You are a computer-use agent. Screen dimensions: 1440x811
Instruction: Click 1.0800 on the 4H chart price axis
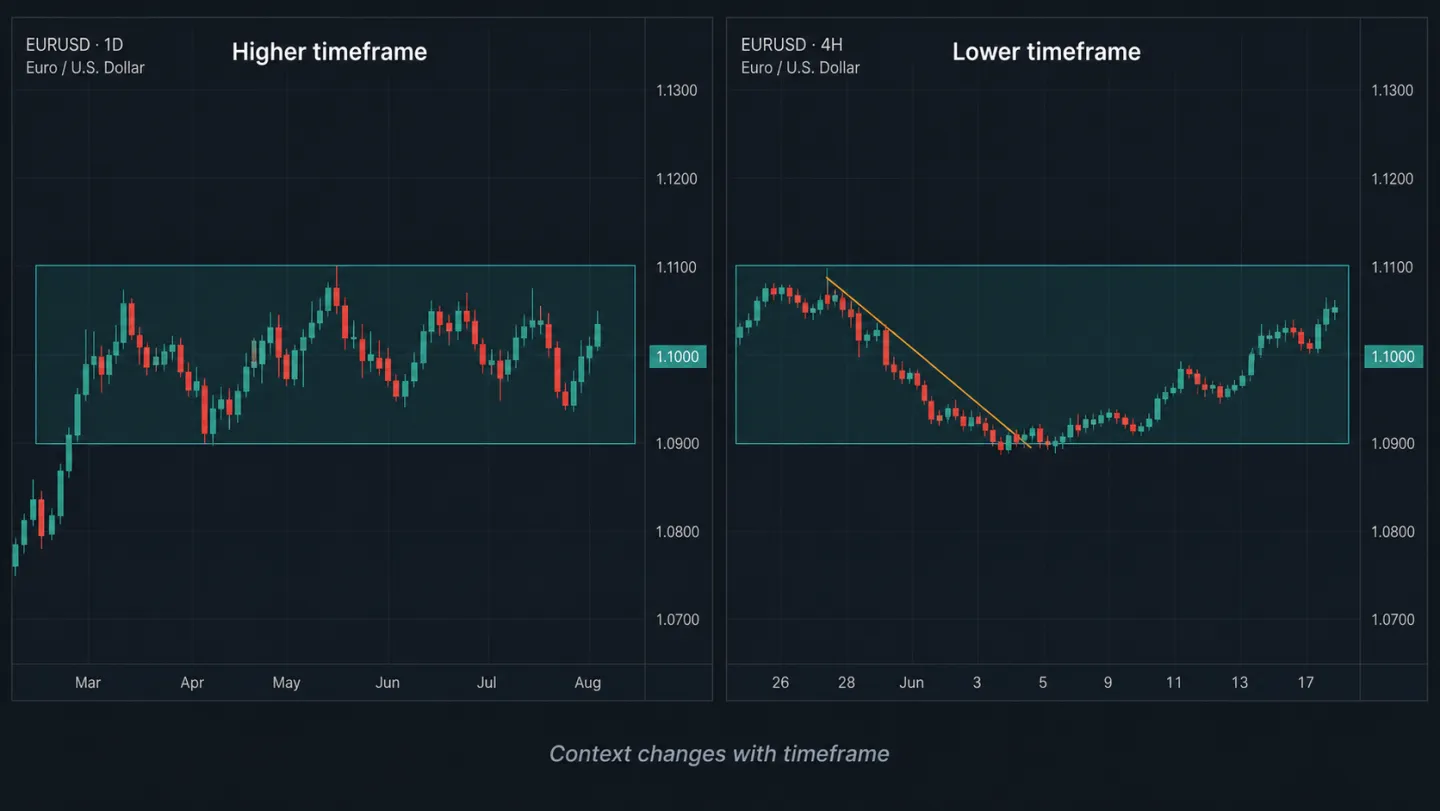(x=1393, y=531)
